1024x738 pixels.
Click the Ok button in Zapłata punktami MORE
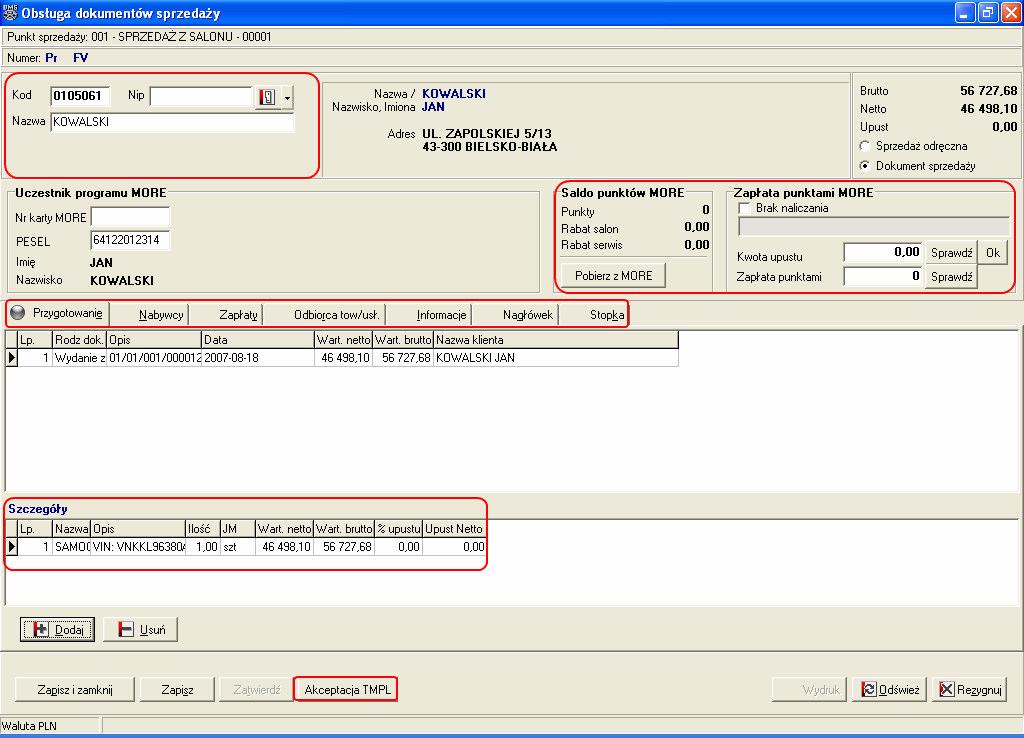[x=993, y=253]
